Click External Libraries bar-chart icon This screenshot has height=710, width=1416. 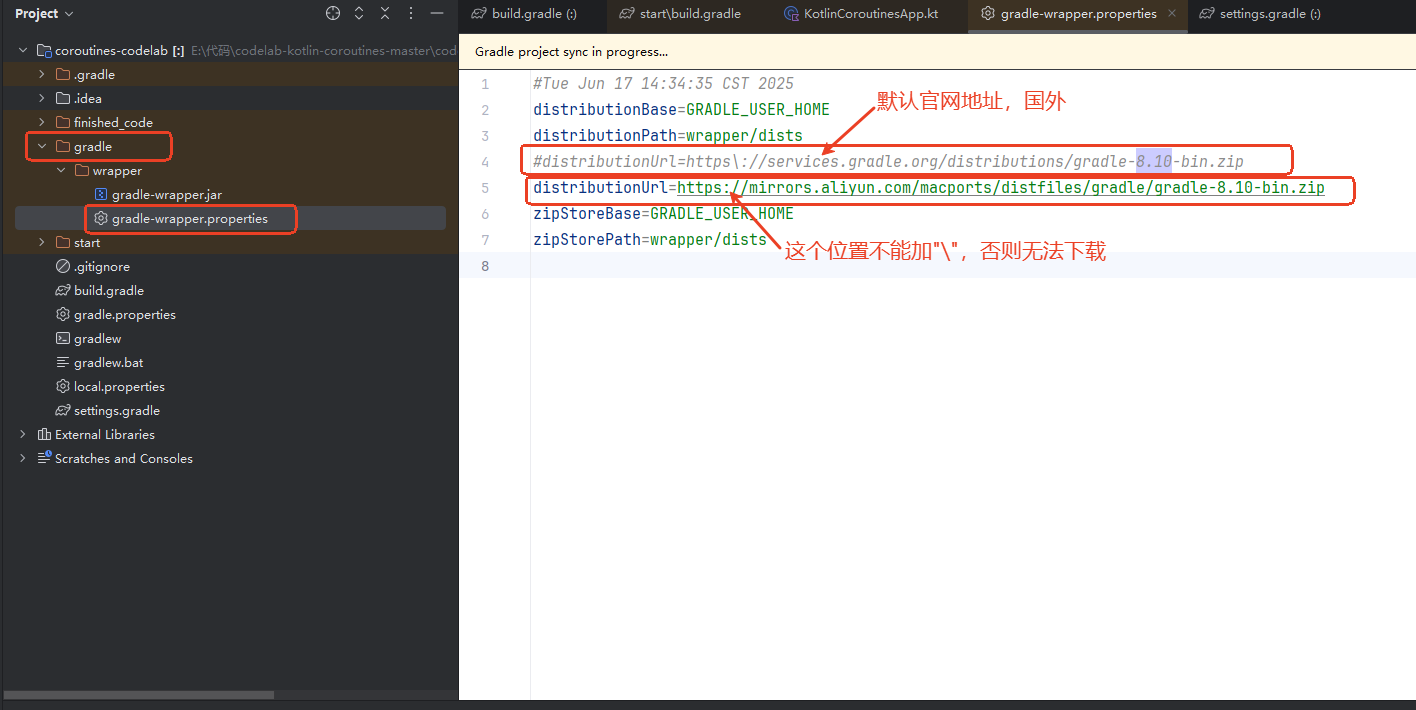tap(44, 434)
